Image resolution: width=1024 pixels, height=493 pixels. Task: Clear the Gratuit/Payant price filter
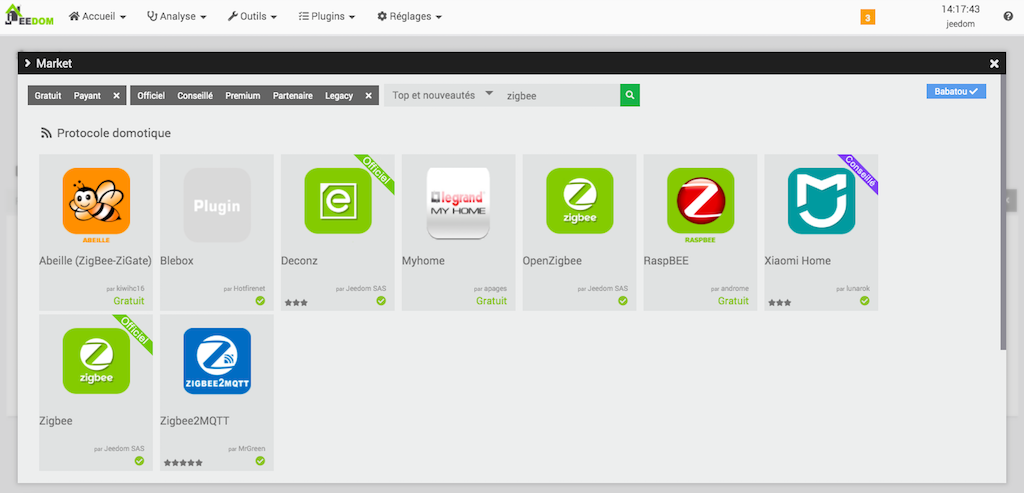coord(116,95)
